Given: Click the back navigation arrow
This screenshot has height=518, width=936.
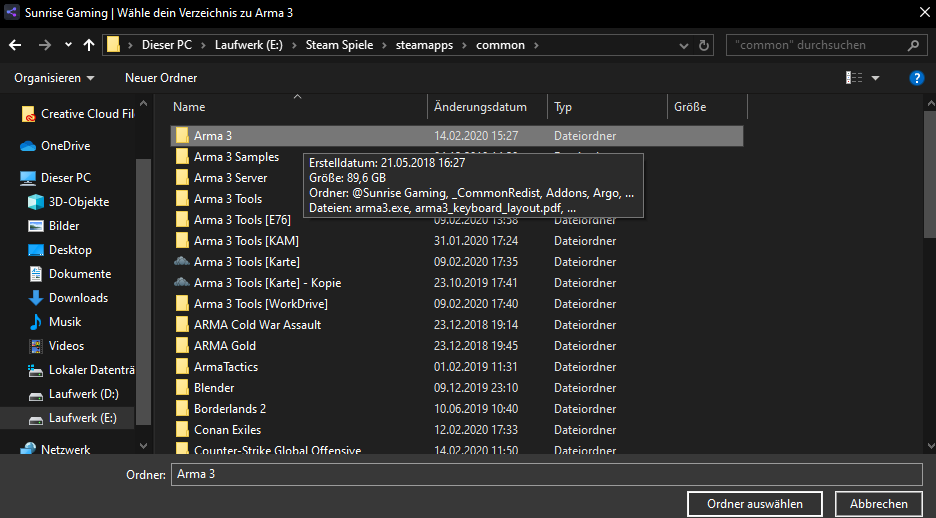Looking at the screenshot, I should (15, 45).
